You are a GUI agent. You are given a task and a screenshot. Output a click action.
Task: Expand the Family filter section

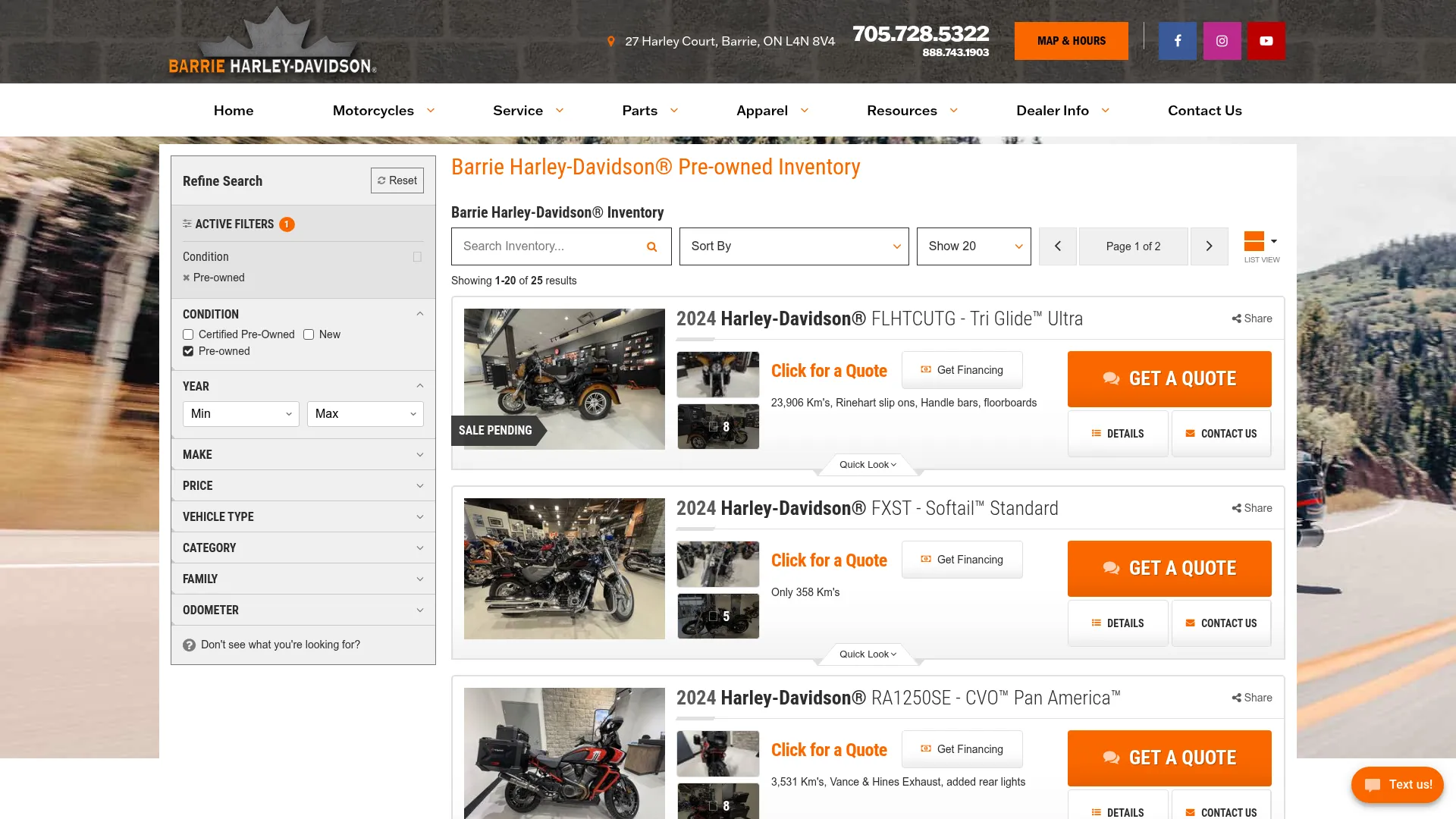click(x=303, y=579)
